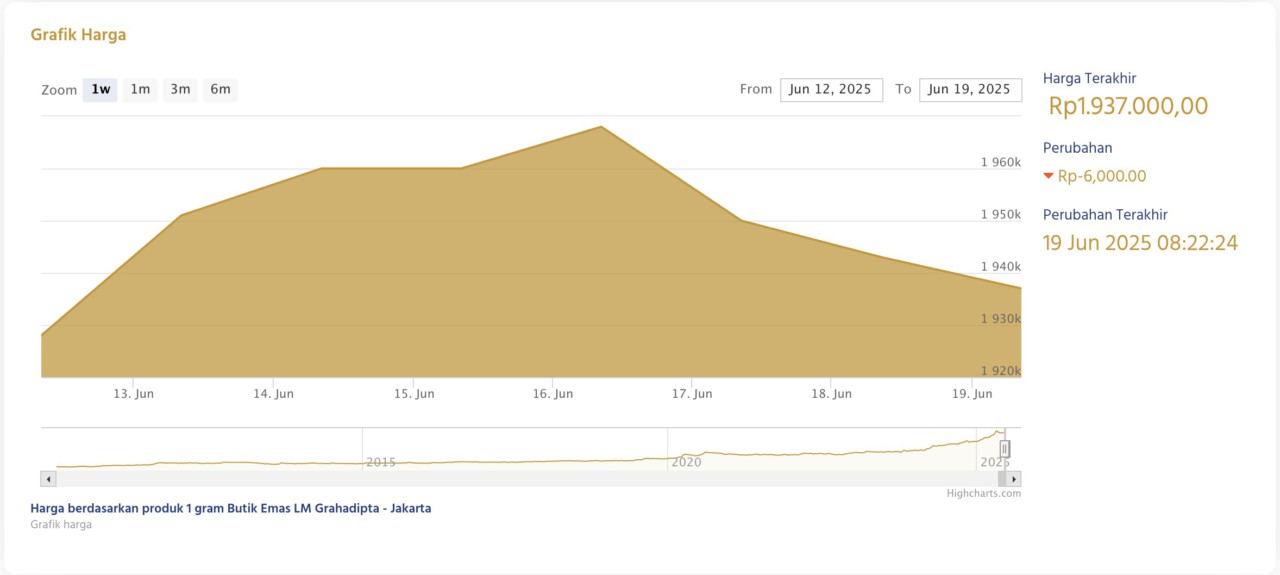
Task: Click the last price Rp1.937.000,00 value
Action: 1128,106
